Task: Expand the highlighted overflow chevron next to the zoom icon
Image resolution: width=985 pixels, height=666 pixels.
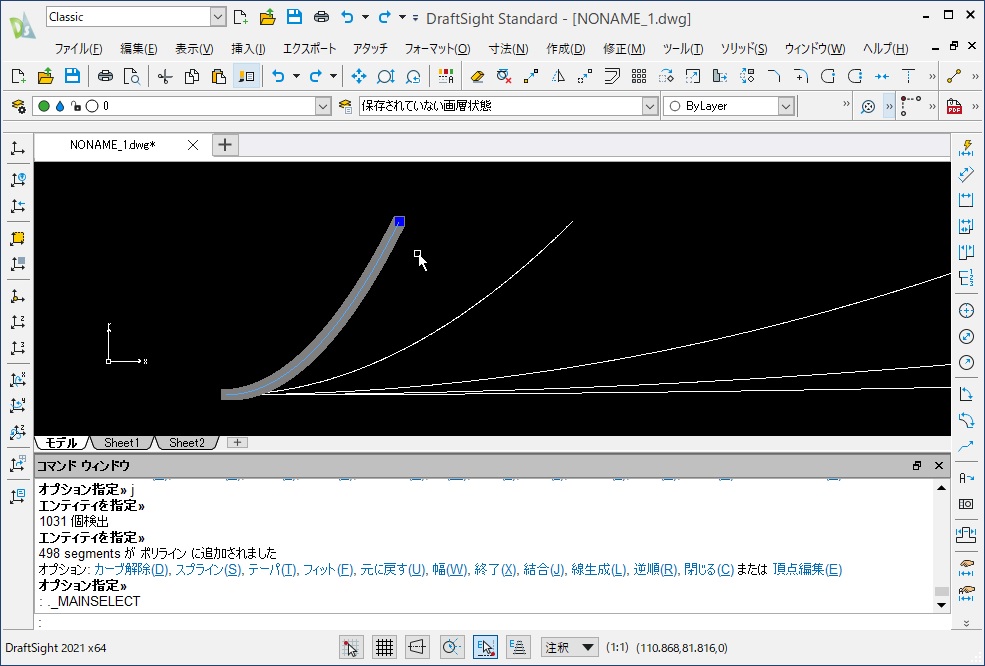Action: [x=889, y=106]
